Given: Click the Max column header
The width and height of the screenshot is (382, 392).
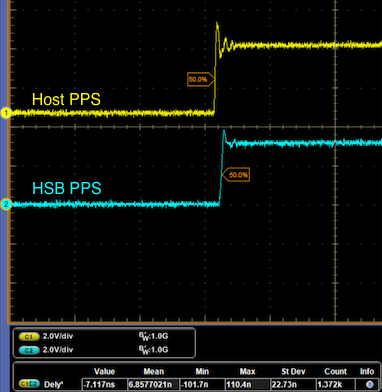Looking at the screenshot, I should click(x=247, y=371).
